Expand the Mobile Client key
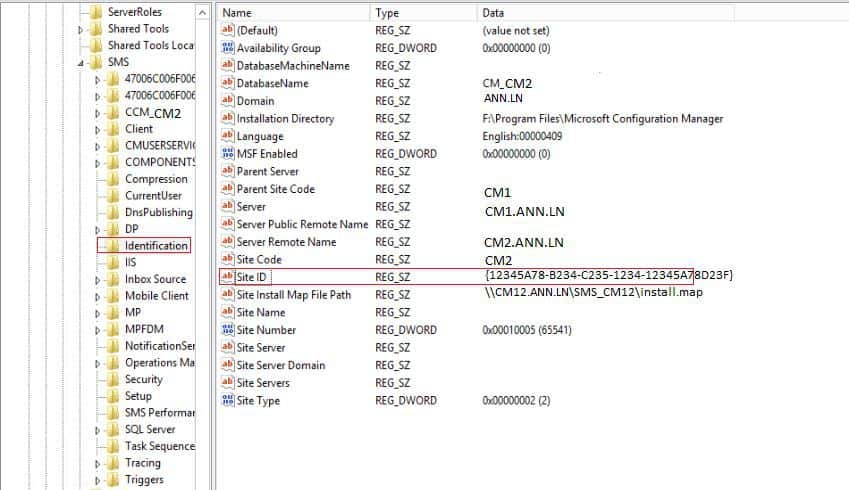The height and width of the screenshot is (490, 849). coord(97,297)
